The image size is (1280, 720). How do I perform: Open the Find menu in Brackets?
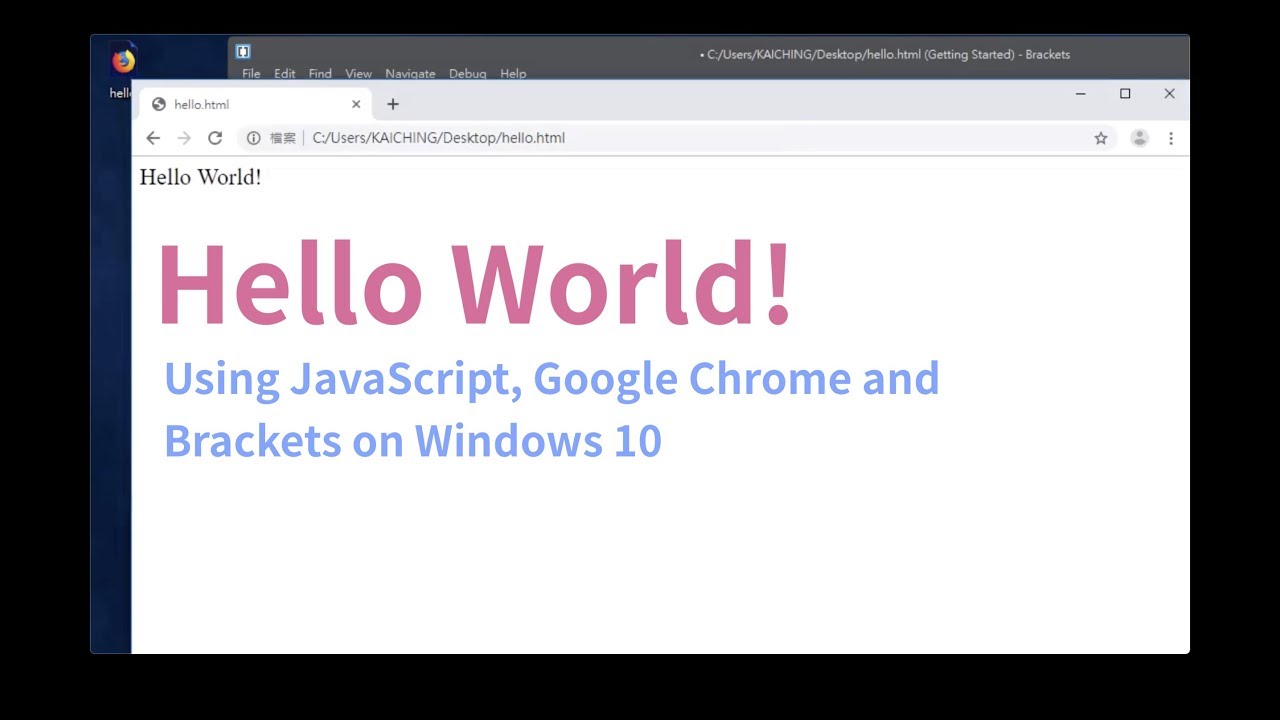pos(320,73)
